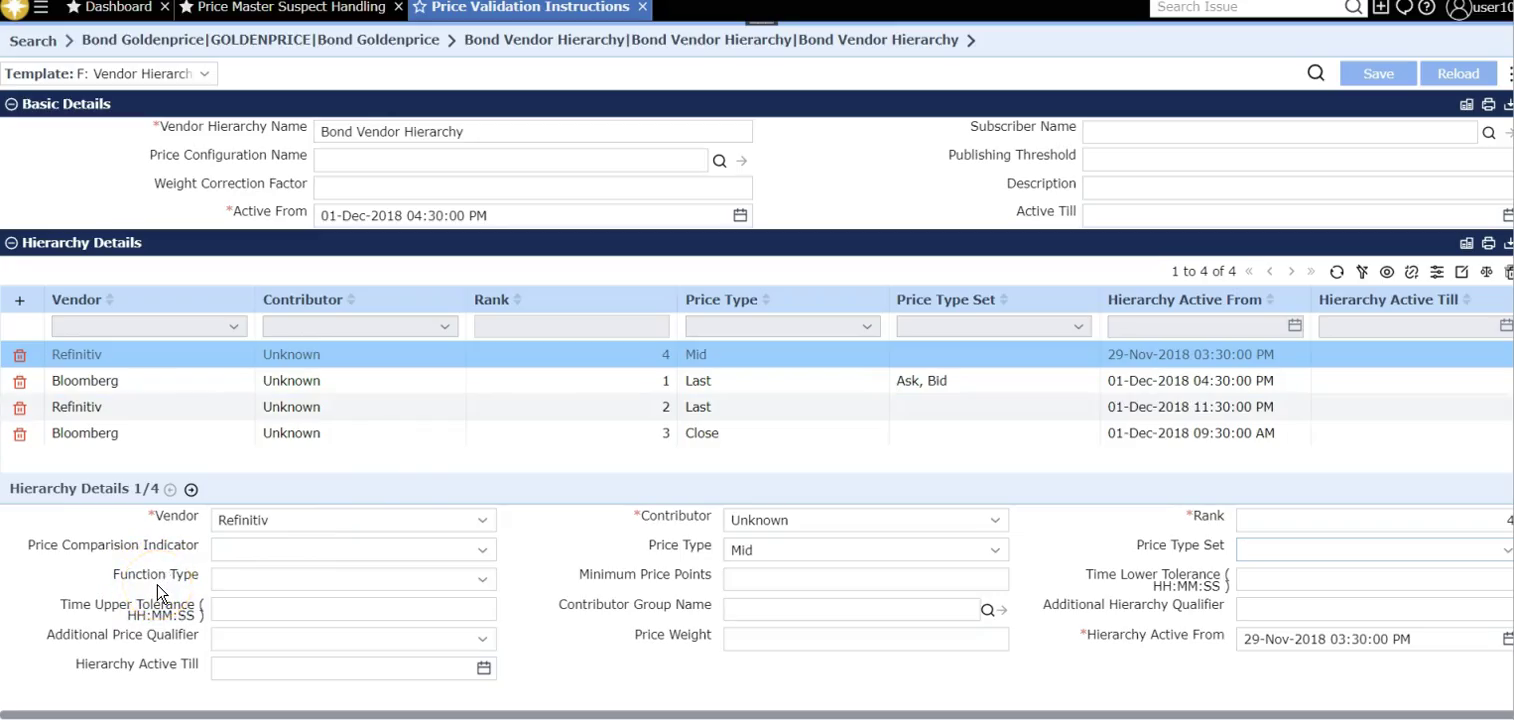The width and height of the screenshot is (1514, 720).
Task: Sort by Vendor column header
Action: pos(76,300)
